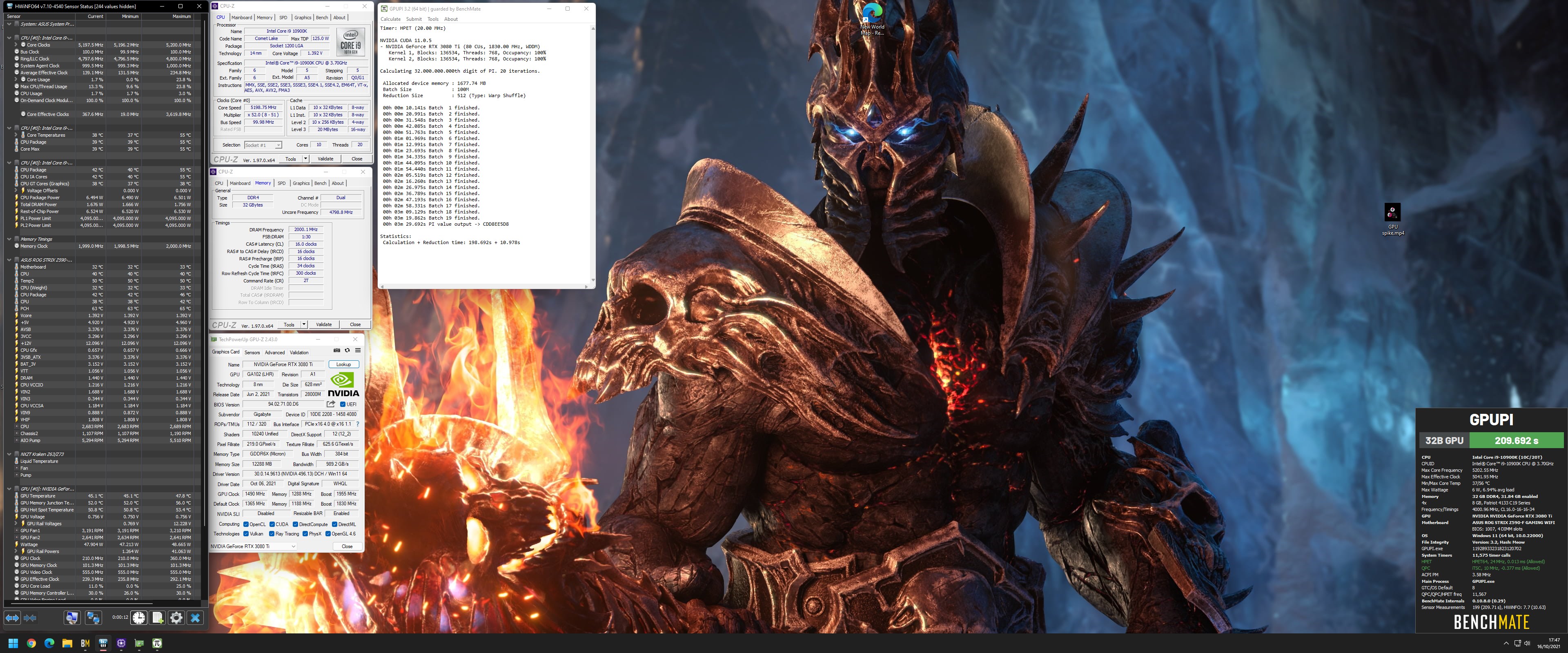Reset HWiNFO sensor clock timer icon
This screenshot has height=653, width=1568.
[x=139, y=618]
